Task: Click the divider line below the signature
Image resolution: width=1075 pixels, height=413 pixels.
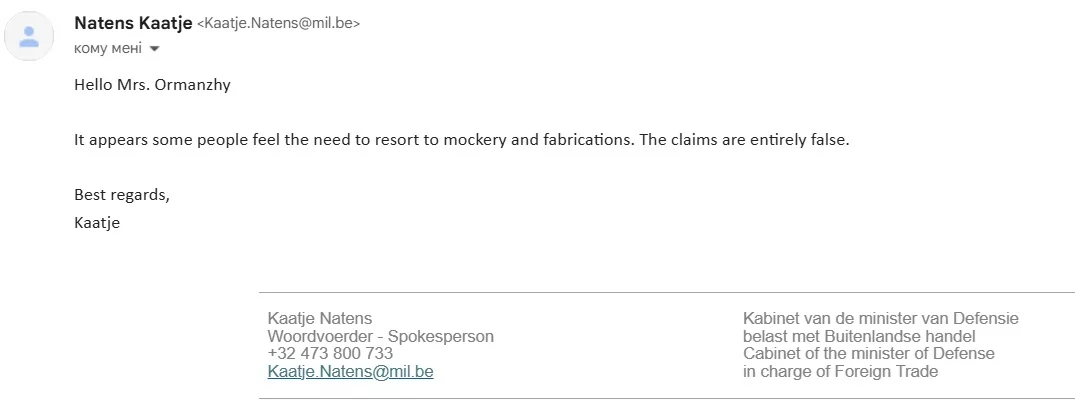Action: point(666,399)
